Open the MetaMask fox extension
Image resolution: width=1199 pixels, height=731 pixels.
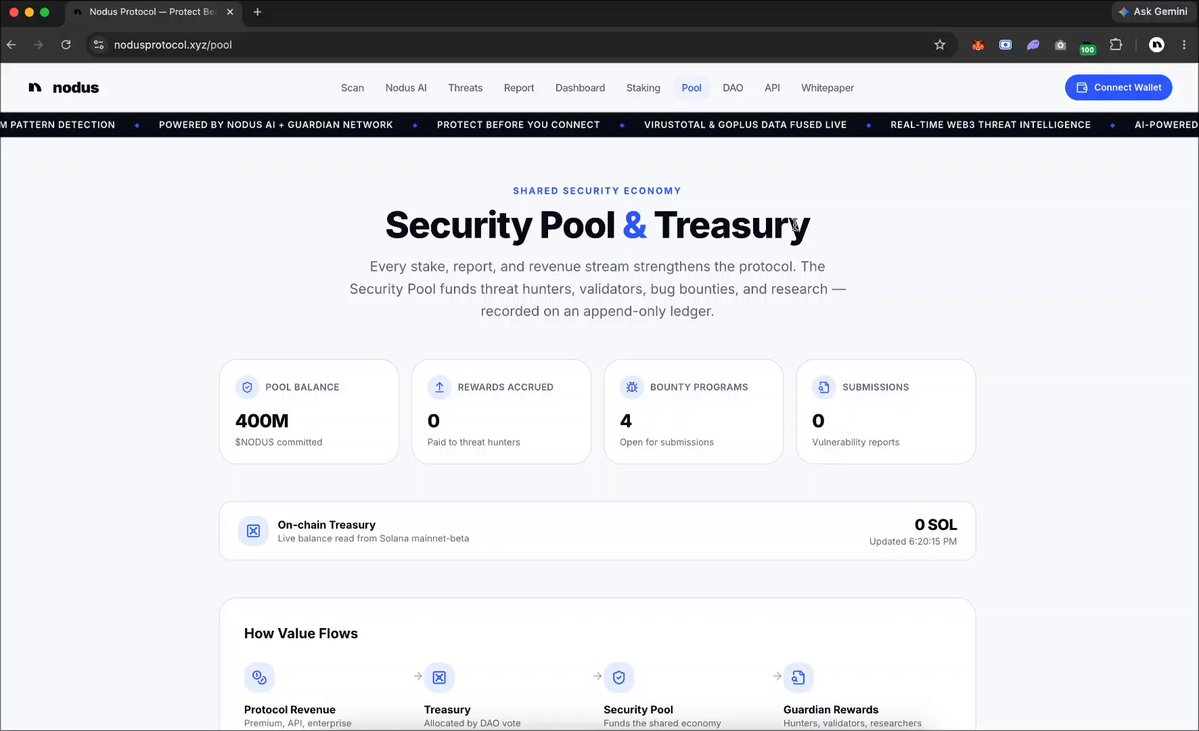[978, 45]
